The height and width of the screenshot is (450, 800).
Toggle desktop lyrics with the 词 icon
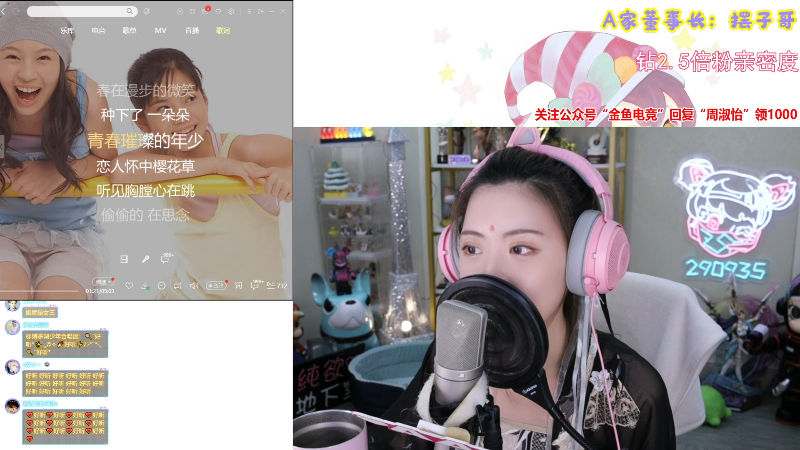tap(238, 286)
